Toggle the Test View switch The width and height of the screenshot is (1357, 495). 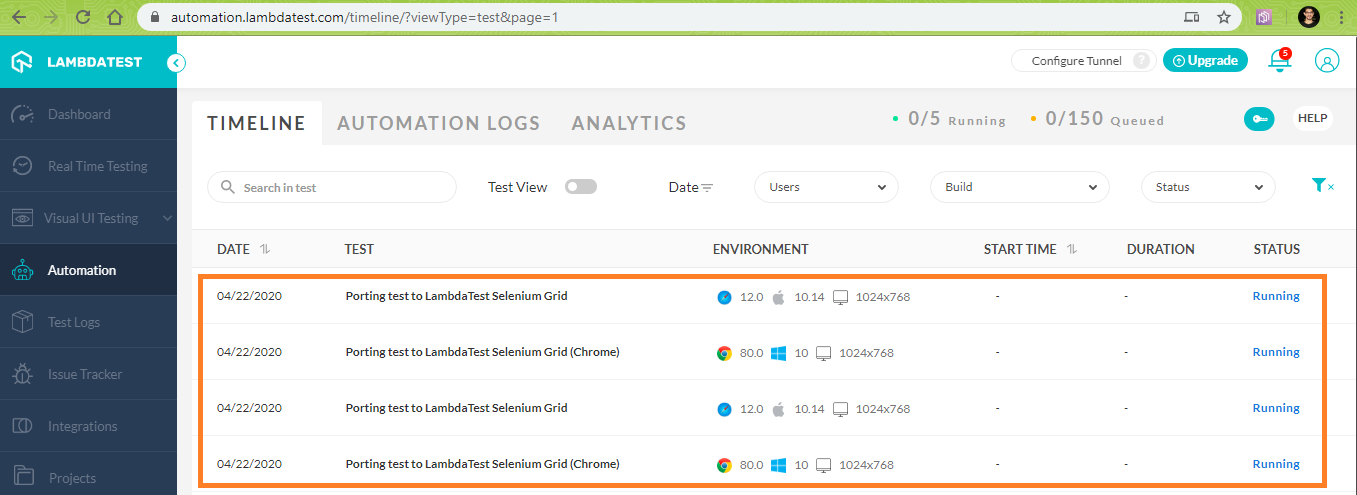pos(581,187)
